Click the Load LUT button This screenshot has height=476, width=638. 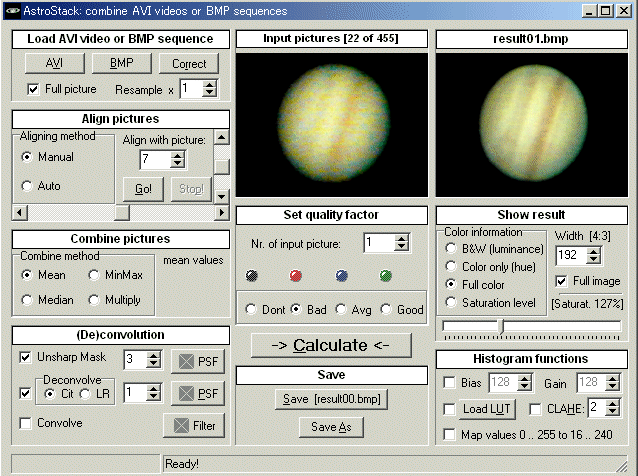(x=487, y=409)
